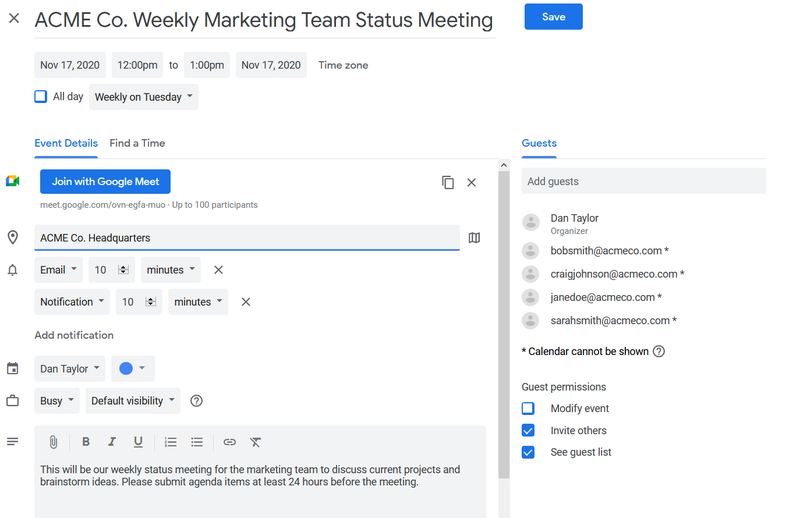Click Dan Taylor's guest avatar
The image size is (800, 518).
tap(531, 223)
